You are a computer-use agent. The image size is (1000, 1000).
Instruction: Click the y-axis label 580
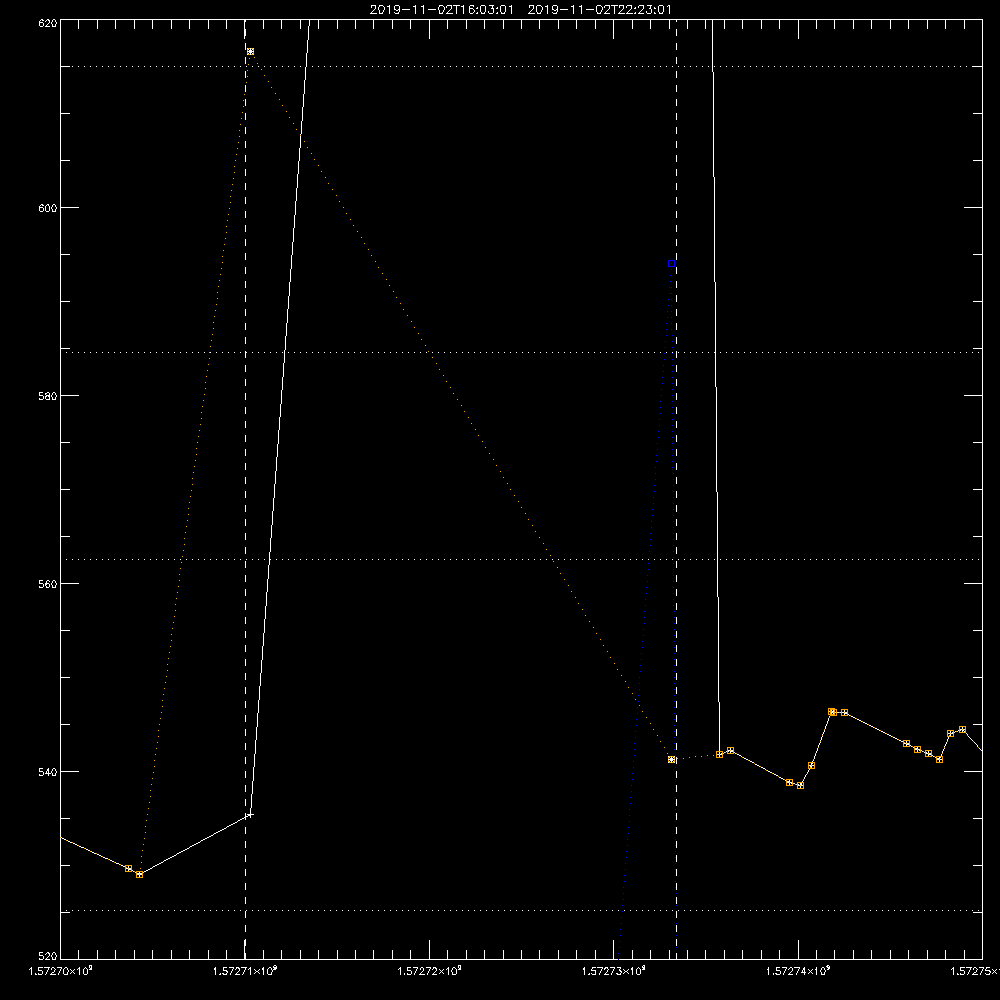pyautogui.click(x=48, y=395)
